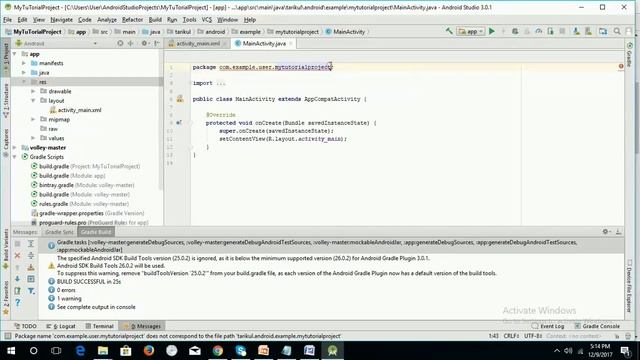Expand the mipmap folder
Image resolution: width=640 pixels, height=360 pixels.
click(33, 120)
